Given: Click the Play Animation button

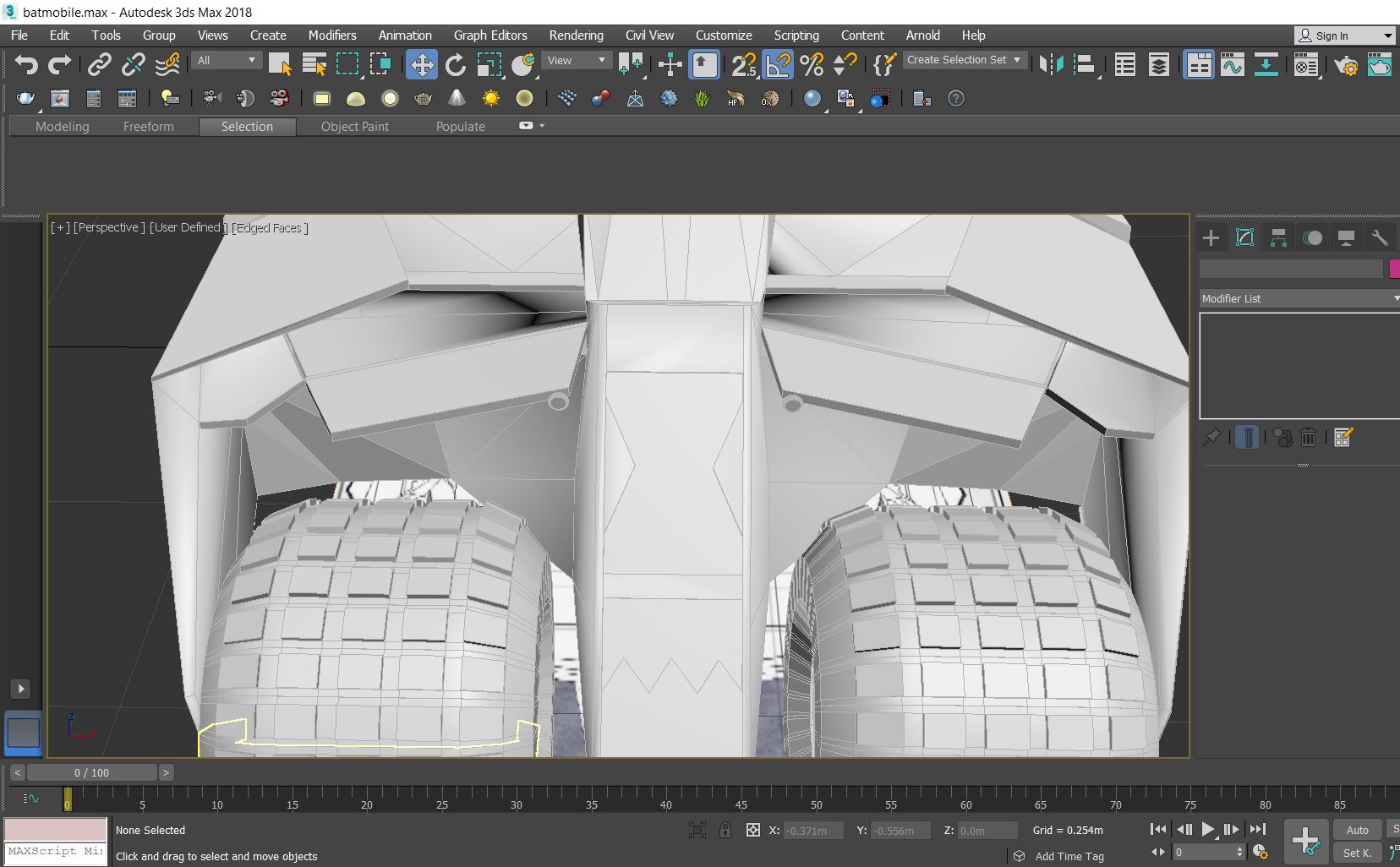Looking at the screenshot, I should pyautogui.click(x=1208, y=830).
